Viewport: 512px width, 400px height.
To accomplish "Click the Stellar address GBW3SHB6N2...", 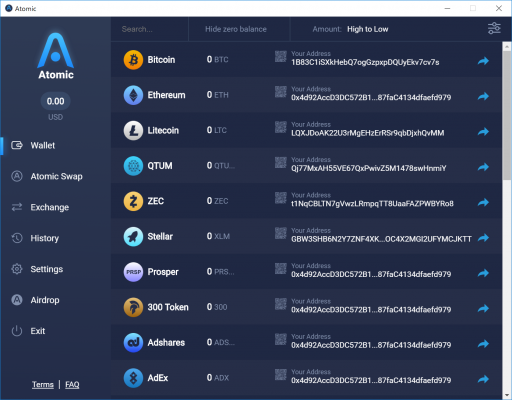I will click(x=381, y=239).
